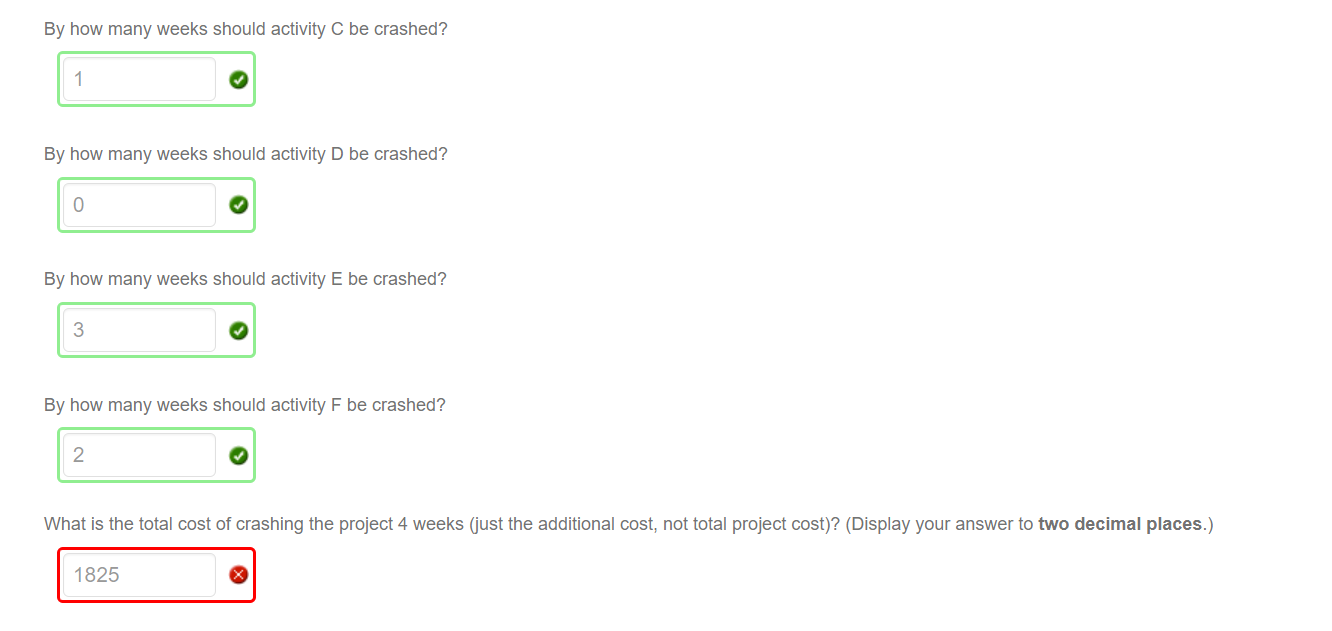The height and width of the screenshot is (631, 1332).
Task: Click the green checkmark beside activity E's answer
Action: point(238,329)
